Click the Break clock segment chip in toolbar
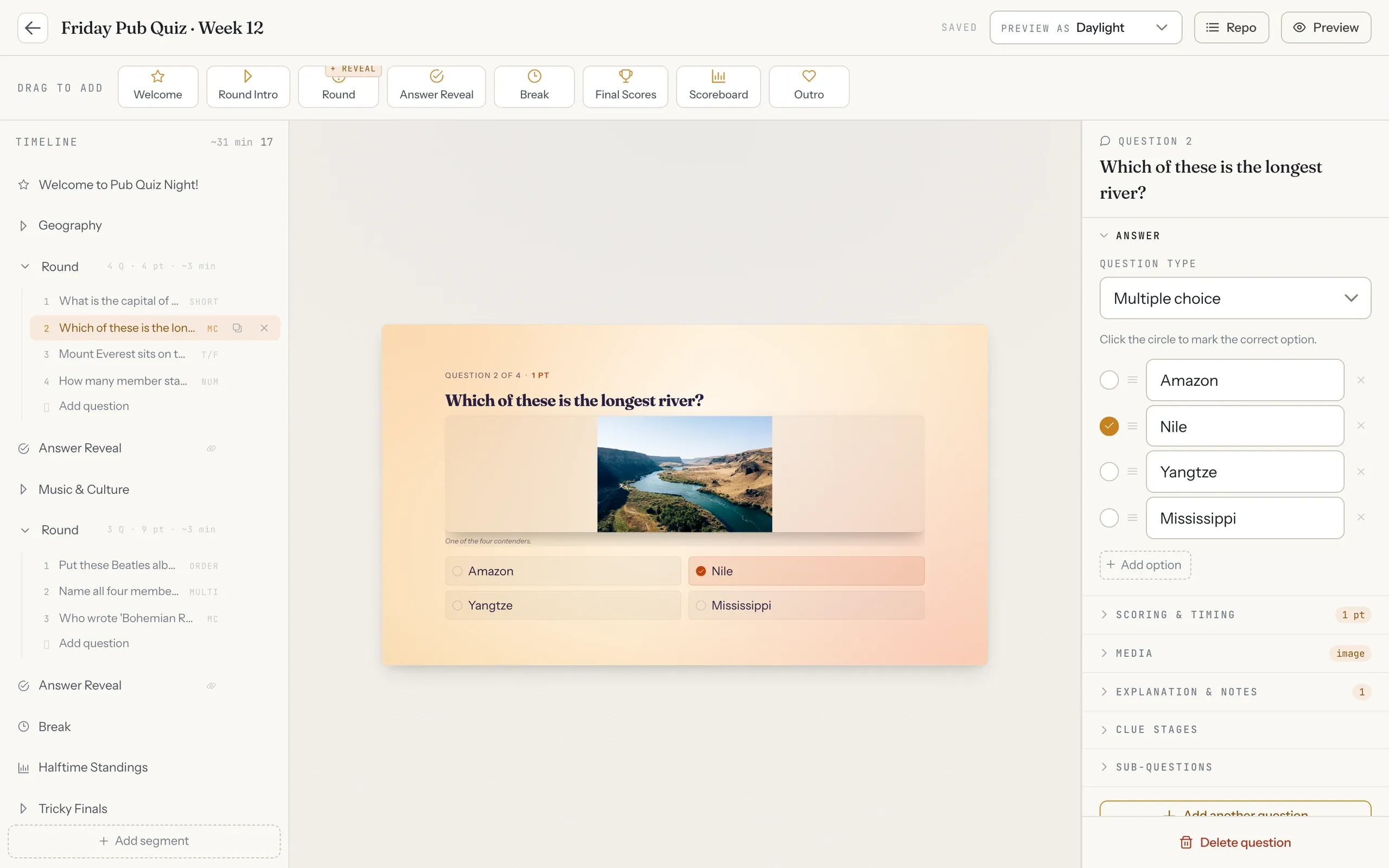 coord(534,87)
